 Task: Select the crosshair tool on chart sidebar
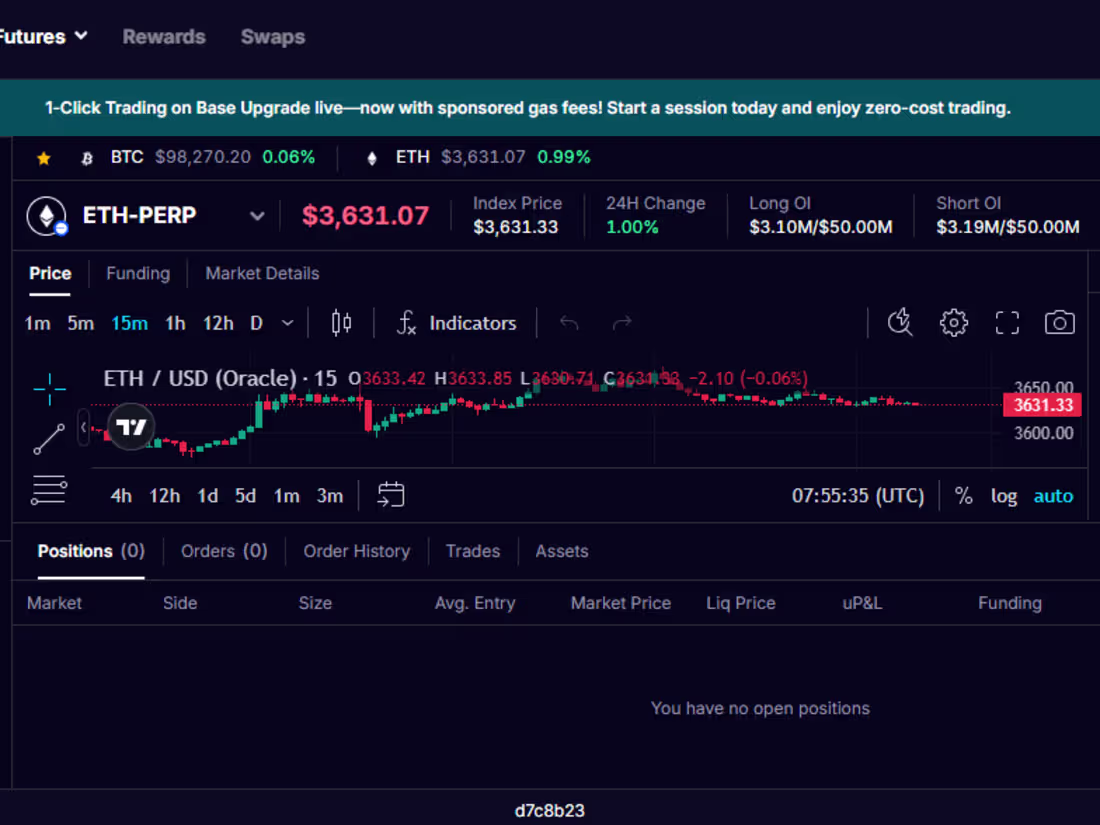48,389
